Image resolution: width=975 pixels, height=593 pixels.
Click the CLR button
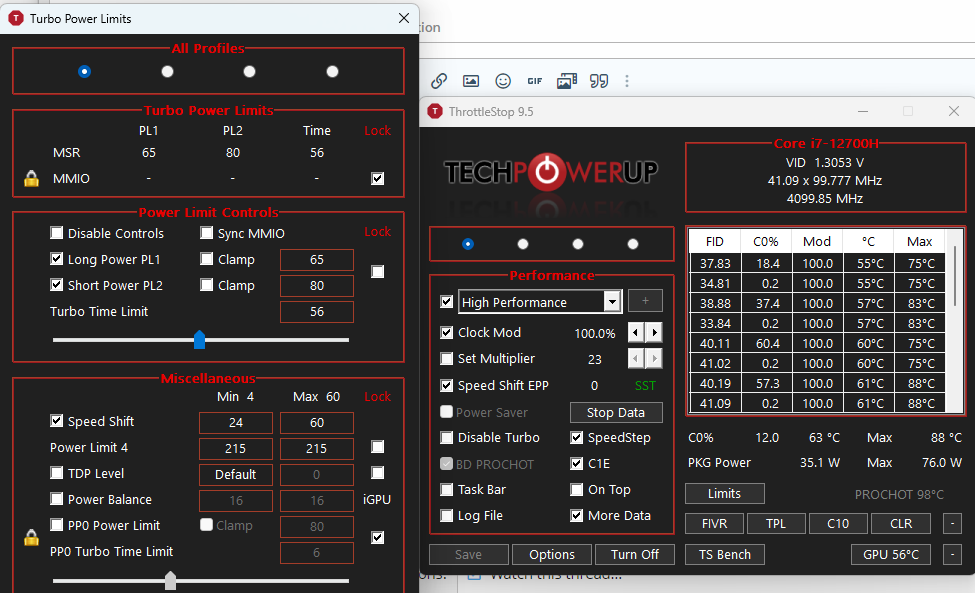click(x=900, y=523)
